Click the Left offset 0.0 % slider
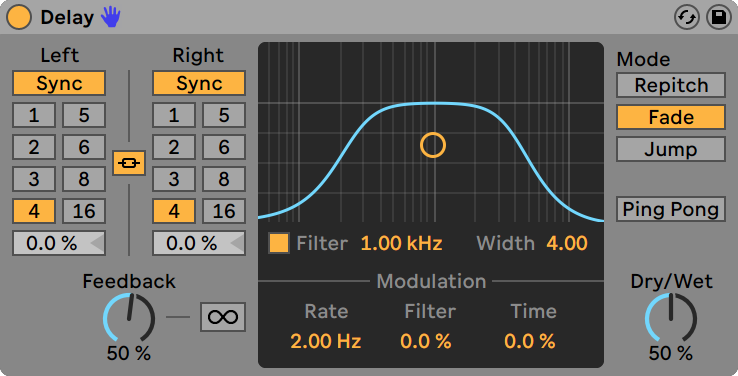The width and height of the screenshot is (738, 376). pos(59,243)
